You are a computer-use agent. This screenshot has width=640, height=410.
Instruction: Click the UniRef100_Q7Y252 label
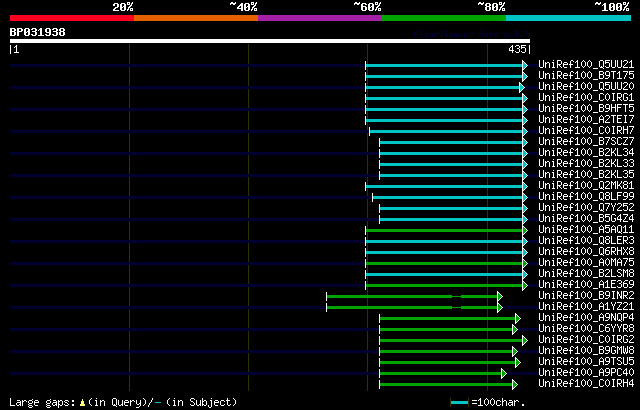point(586,208)
